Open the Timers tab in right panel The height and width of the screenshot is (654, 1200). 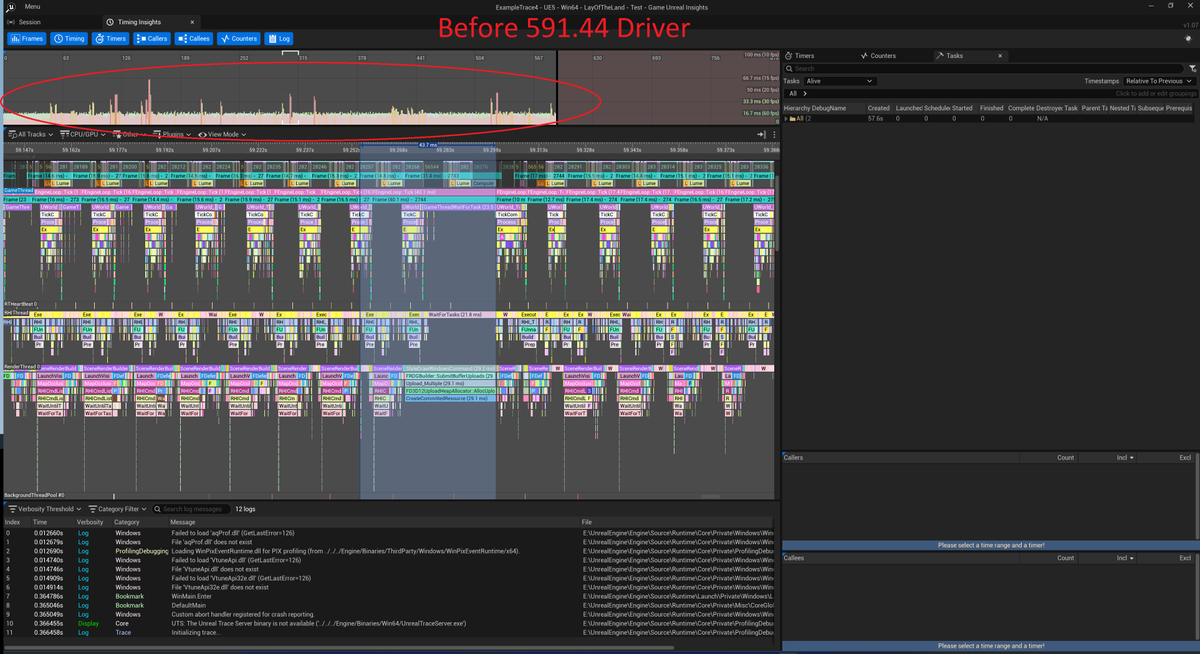[x=799, y=56]
